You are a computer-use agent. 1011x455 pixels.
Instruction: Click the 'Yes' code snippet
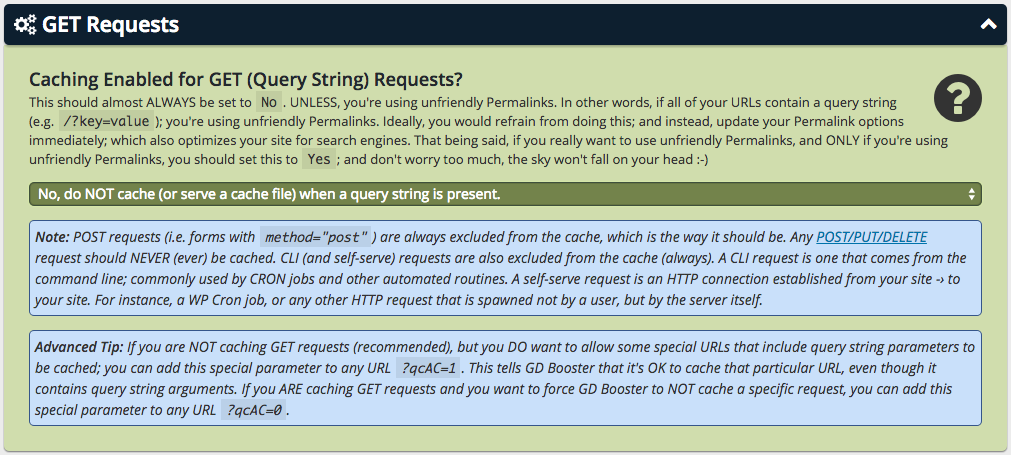(x=319, y=159)
